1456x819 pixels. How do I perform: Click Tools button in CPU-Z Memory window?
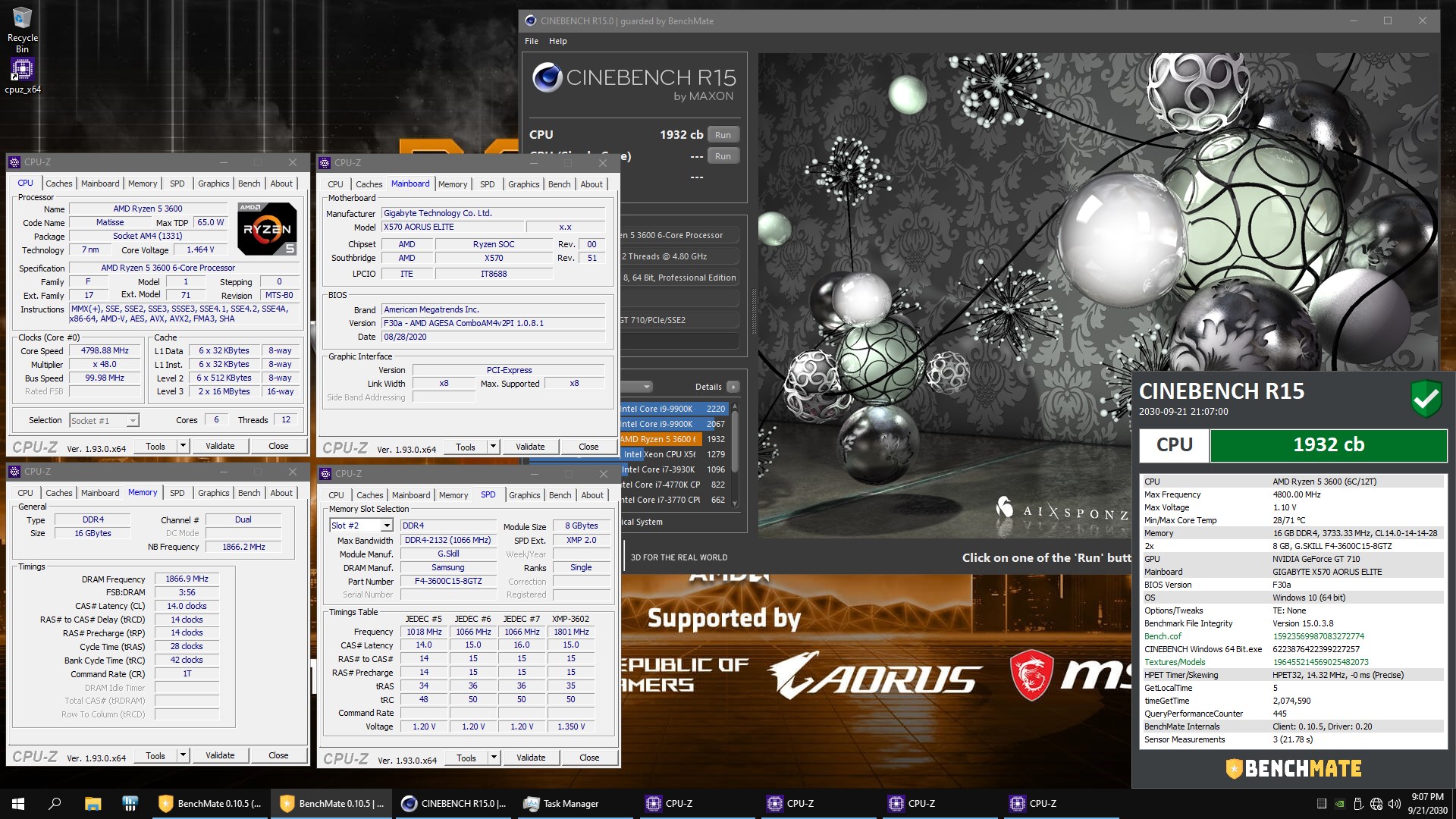coord(155,755)
